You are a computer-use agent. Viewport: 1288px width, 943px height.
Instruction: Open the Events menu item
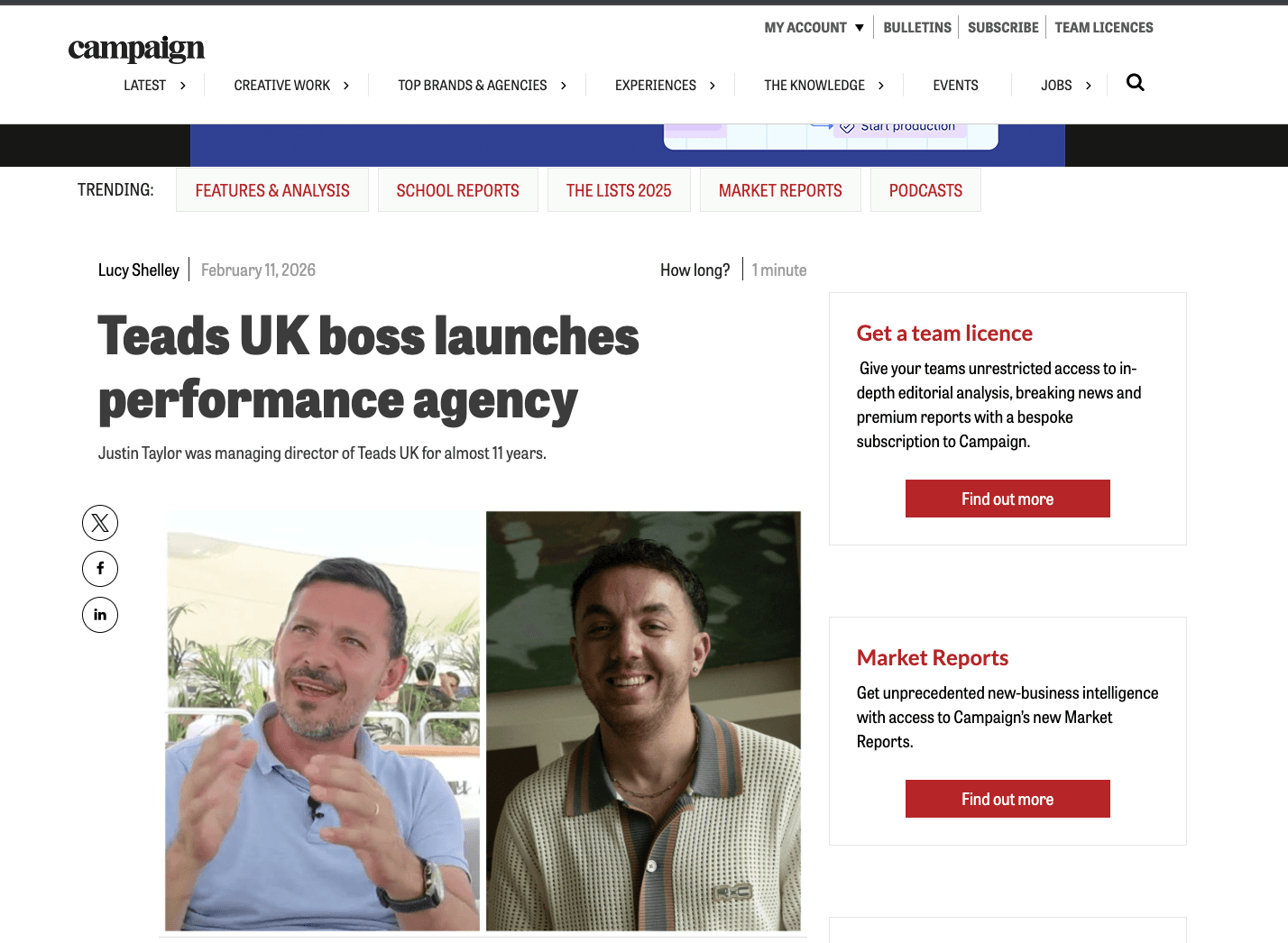click(955, 86)
